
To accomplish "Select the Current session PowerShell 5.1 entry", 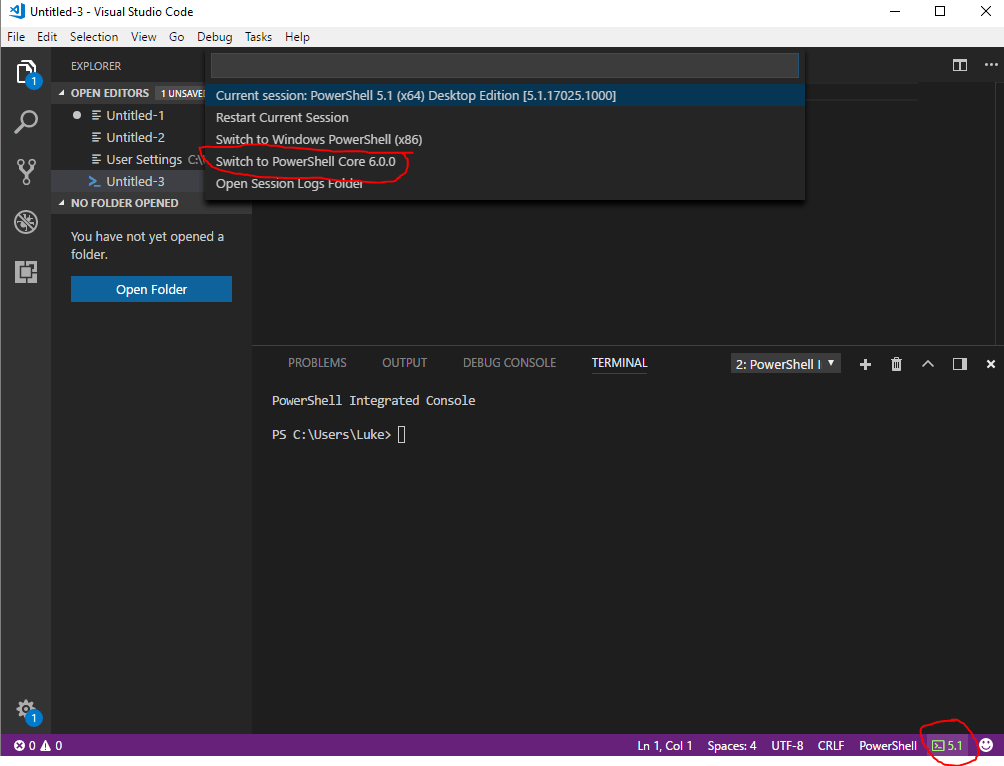I will [x=505, y=95].
